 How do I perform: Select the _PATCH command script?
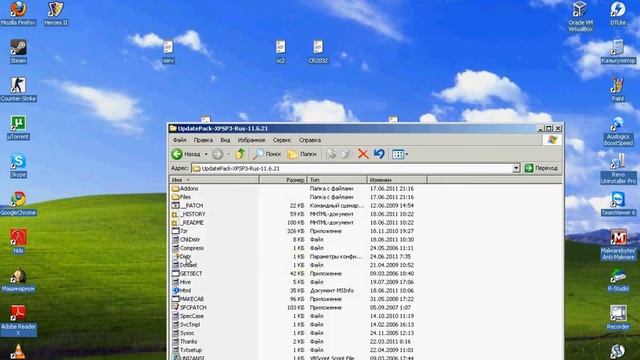187,205
